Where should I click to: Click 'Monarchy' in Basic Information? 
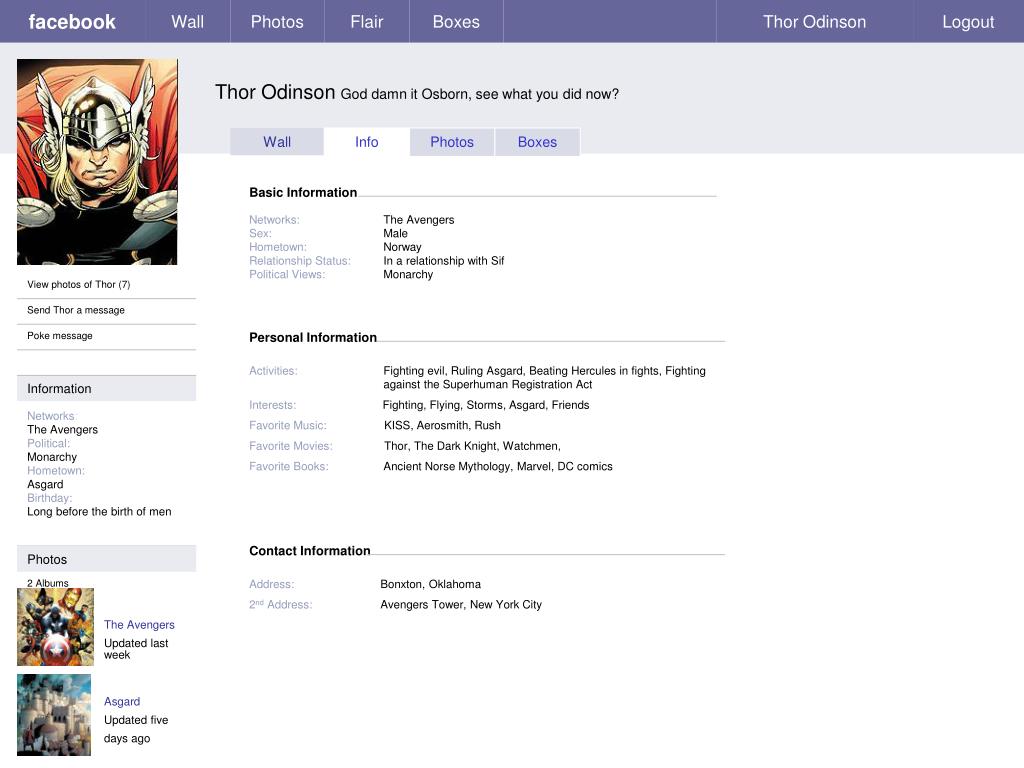coord(408,274)
